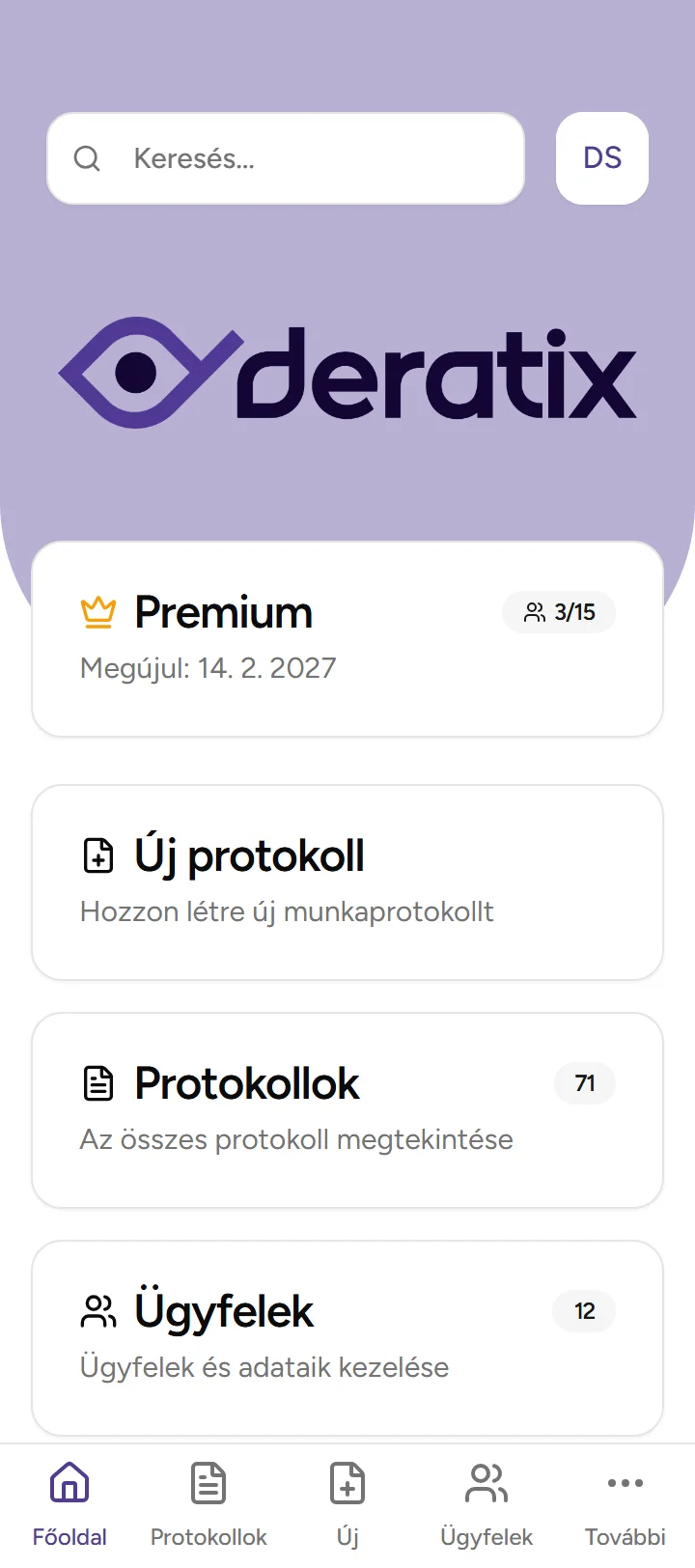Tap the plus icon labeled Új
This screenshot has width=695, height=1568.
(347, 1482)
